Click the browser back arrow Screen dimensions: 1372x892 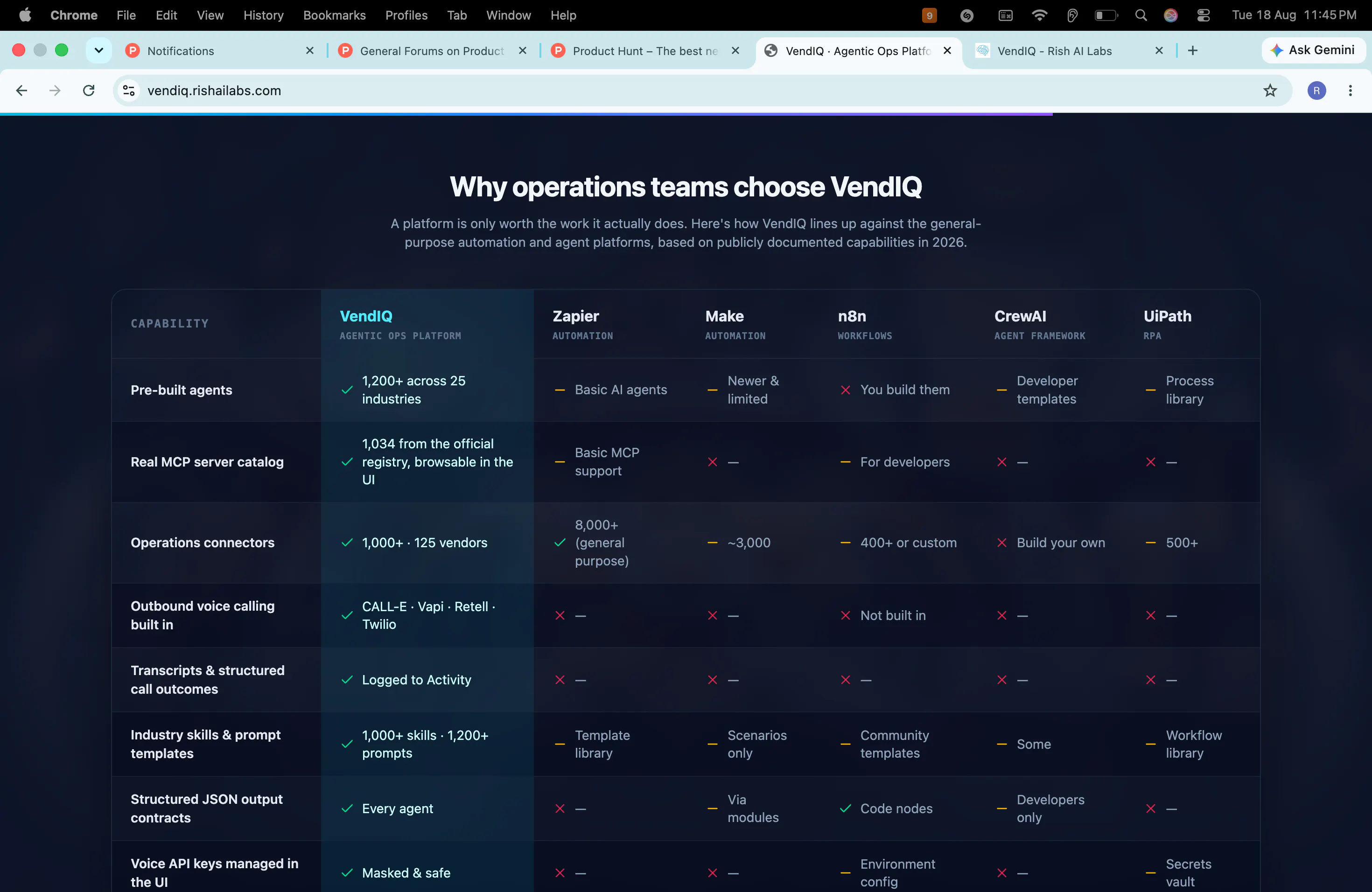[21, 91]
